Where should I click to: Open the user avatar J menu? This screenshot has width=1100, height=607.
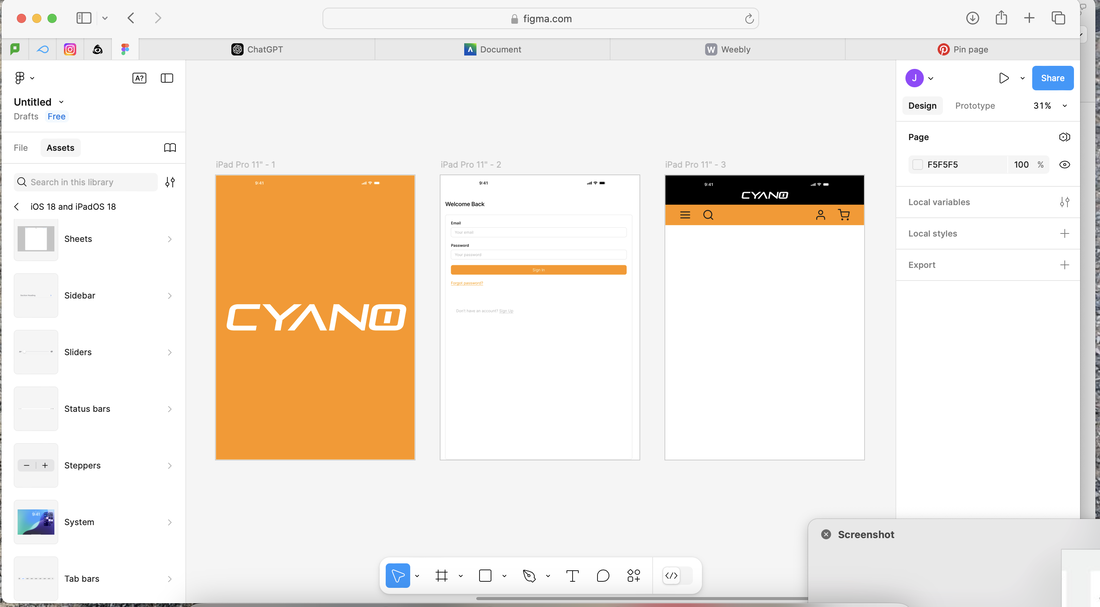[919, 78]
